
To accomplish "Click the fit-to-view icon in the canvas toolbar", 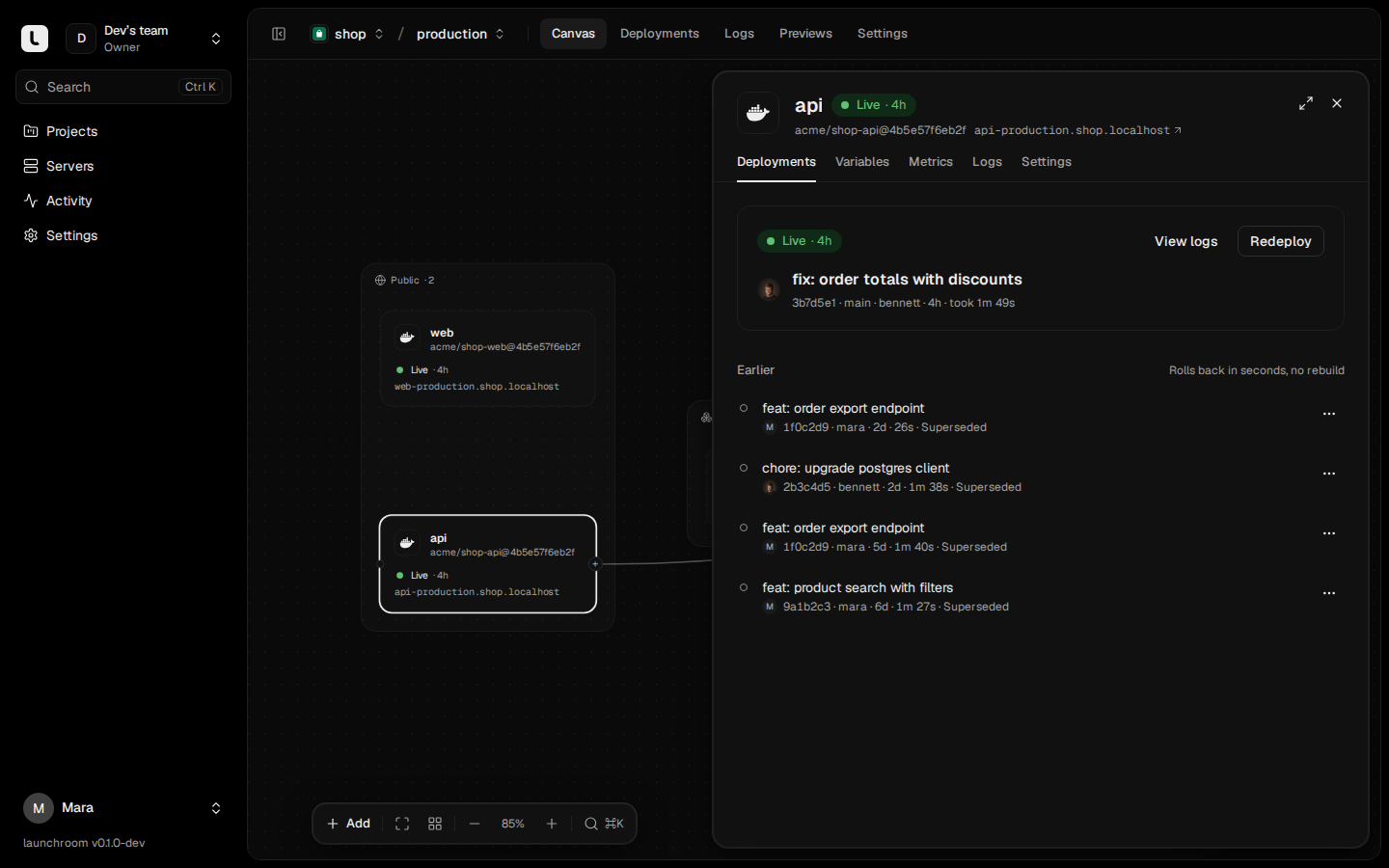I will point(402,824).
